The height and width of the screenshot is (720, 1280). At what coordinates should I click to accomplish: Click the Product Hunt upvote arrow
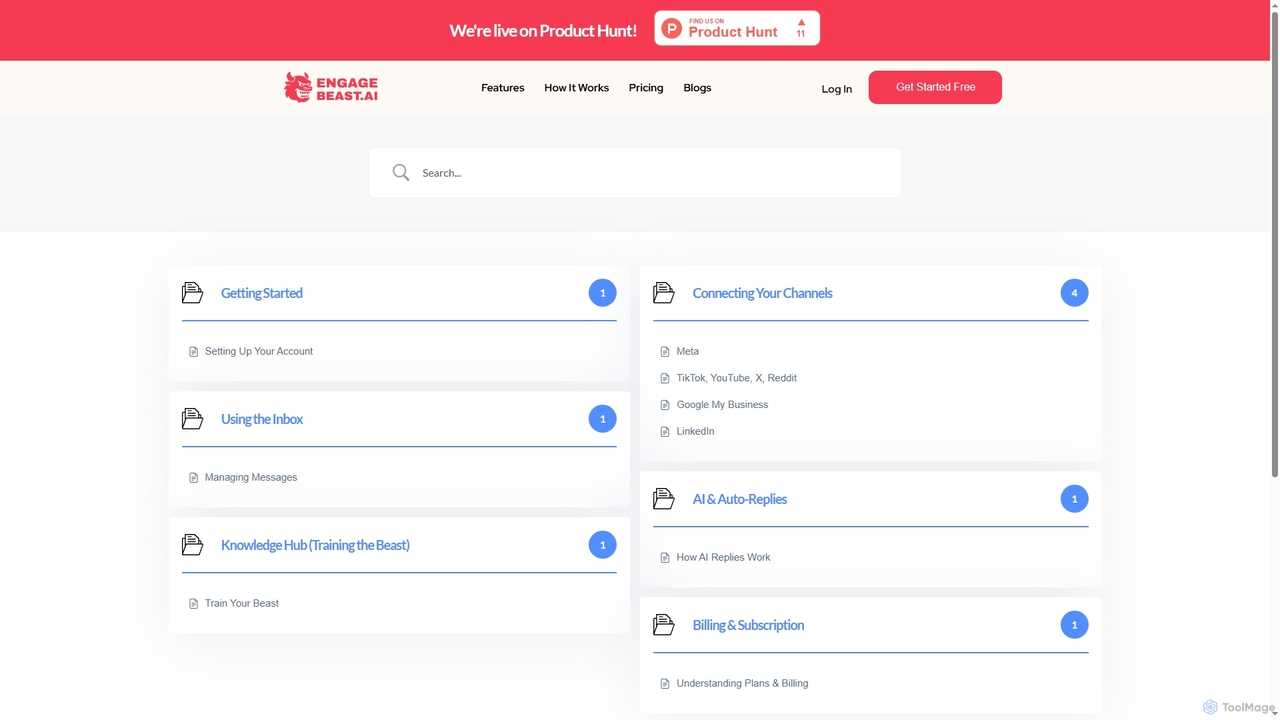pos(801,21)
